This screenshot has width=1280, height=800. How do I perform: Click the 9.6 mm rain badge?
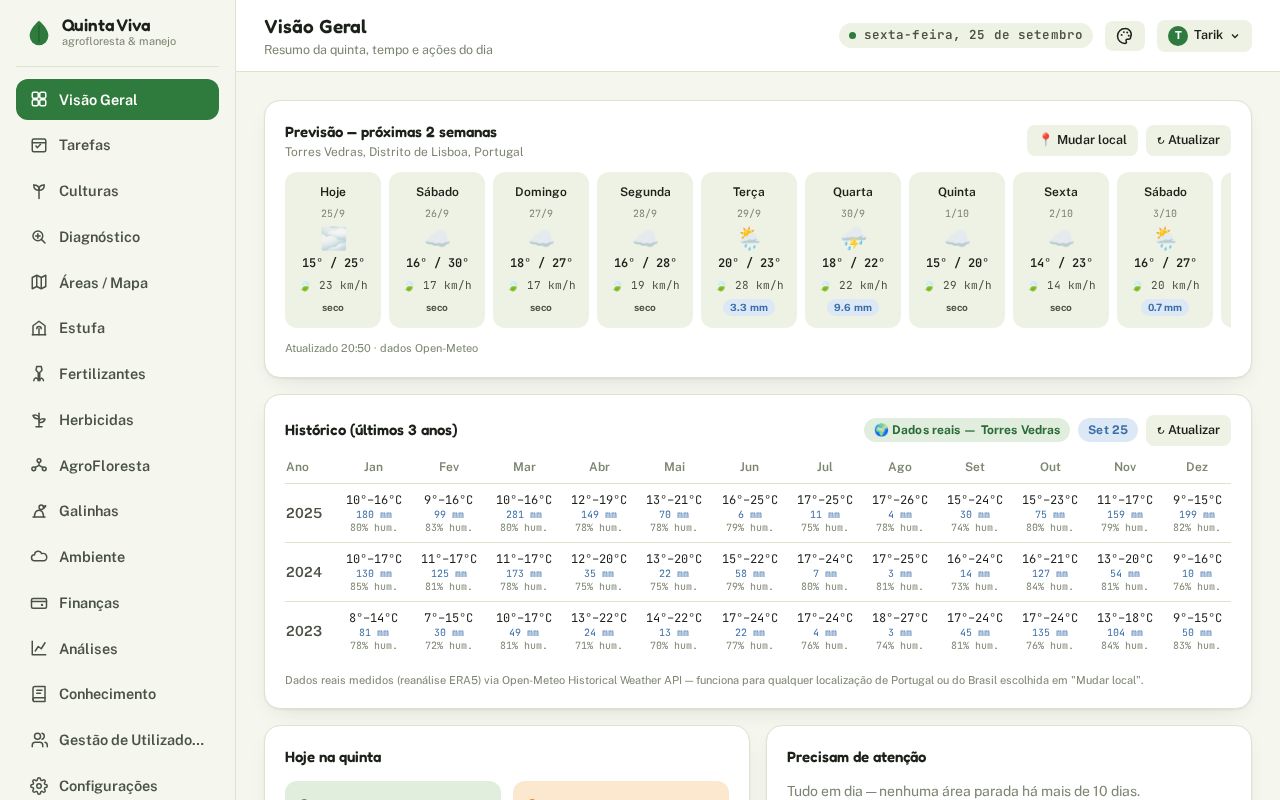point(853,308)
